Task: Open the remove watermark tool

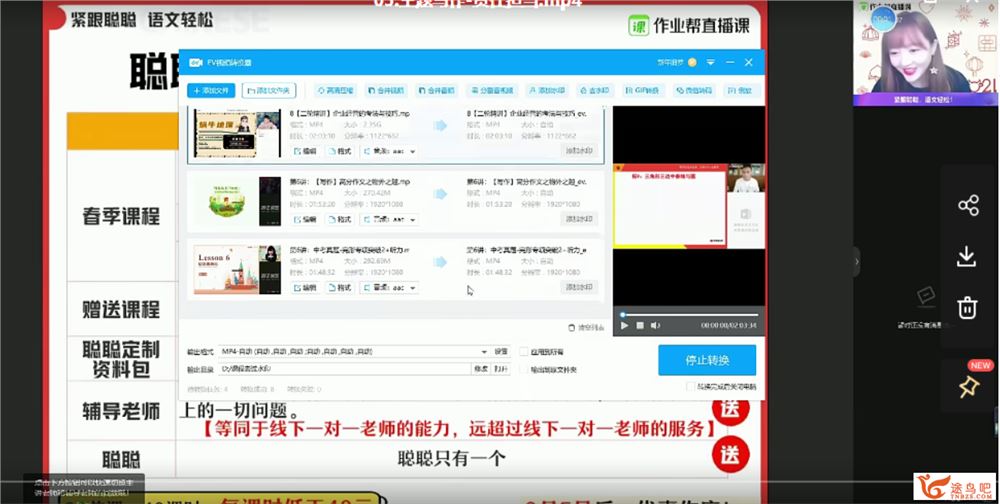Action: pyautogui.click(x=594, y=91)
